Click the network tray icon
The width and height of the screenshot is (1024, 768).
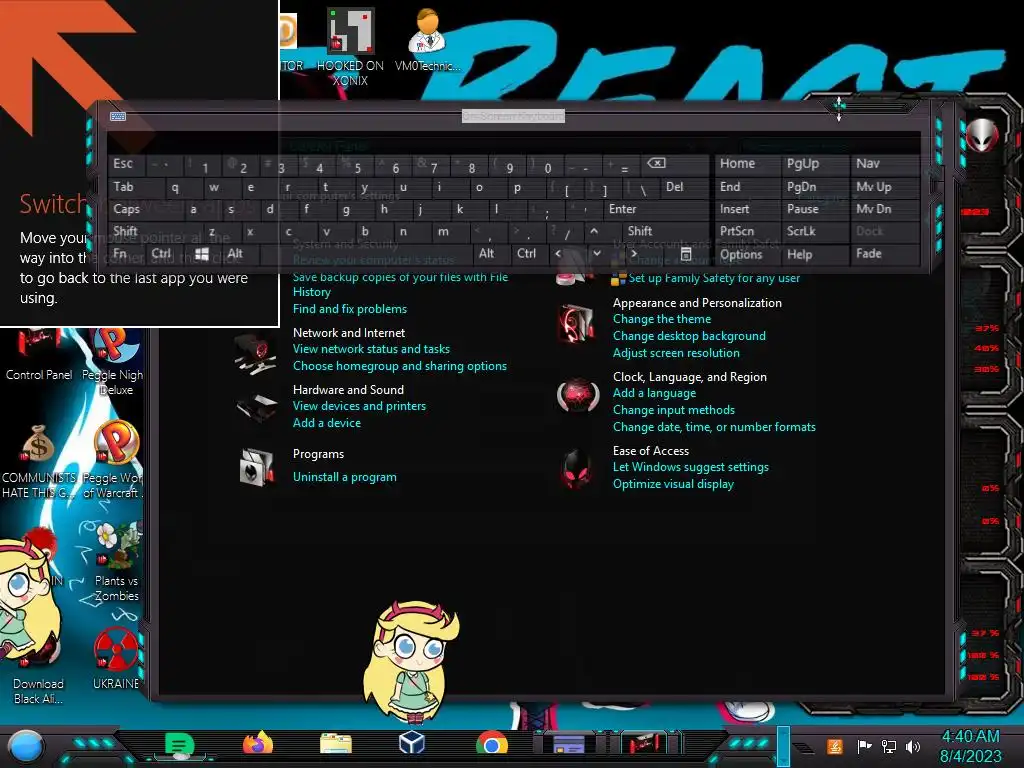tap(888, 746)
